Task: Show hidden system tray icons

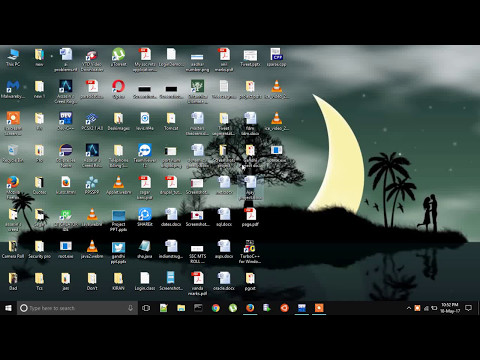Action: click(x=409, y=308)
